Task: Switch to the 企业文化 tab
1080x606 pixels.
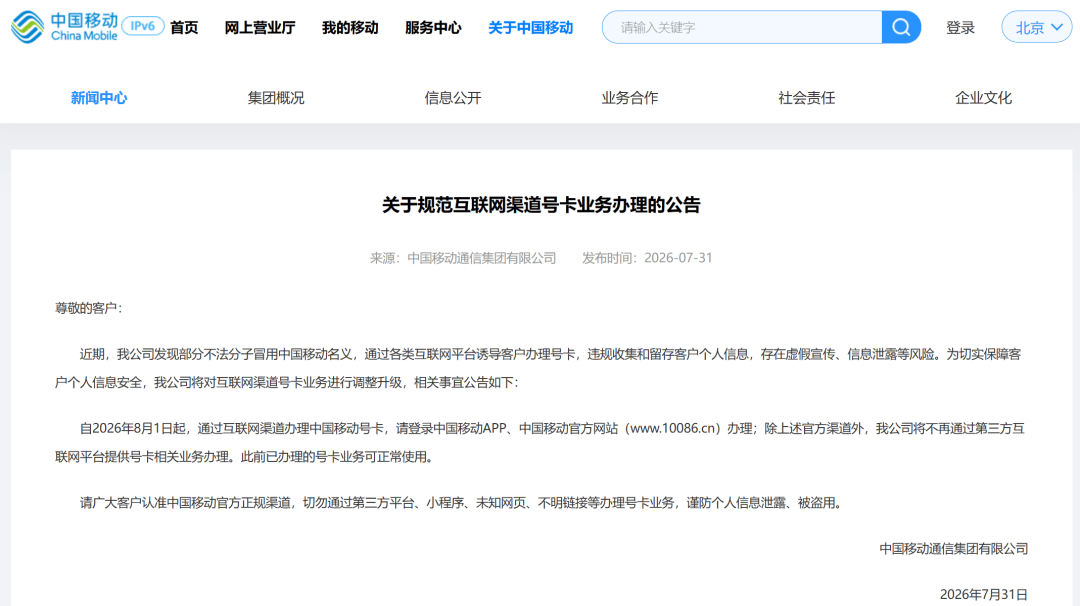Action: (x=984, y=98)
